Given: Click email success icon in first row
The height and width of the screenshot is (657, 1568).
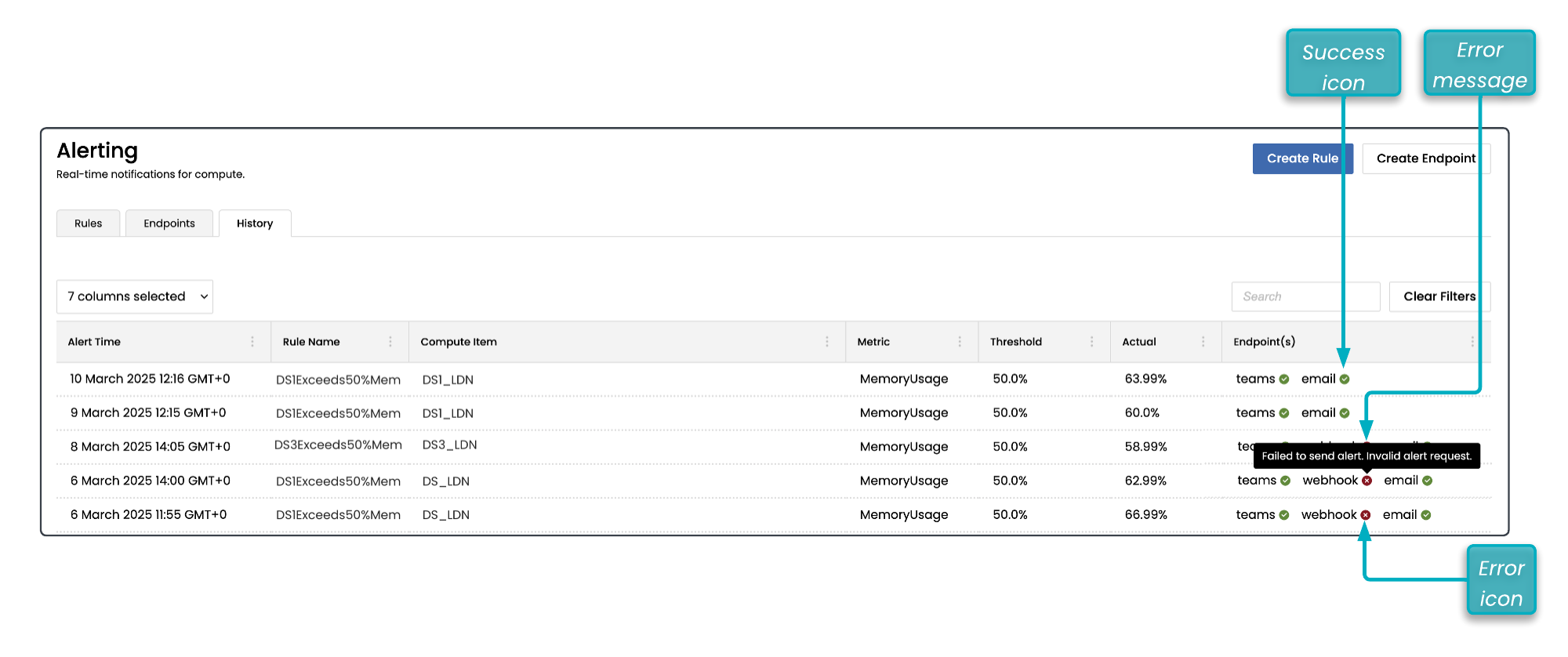Looking at the screenshot, I should click(1345, 379).
